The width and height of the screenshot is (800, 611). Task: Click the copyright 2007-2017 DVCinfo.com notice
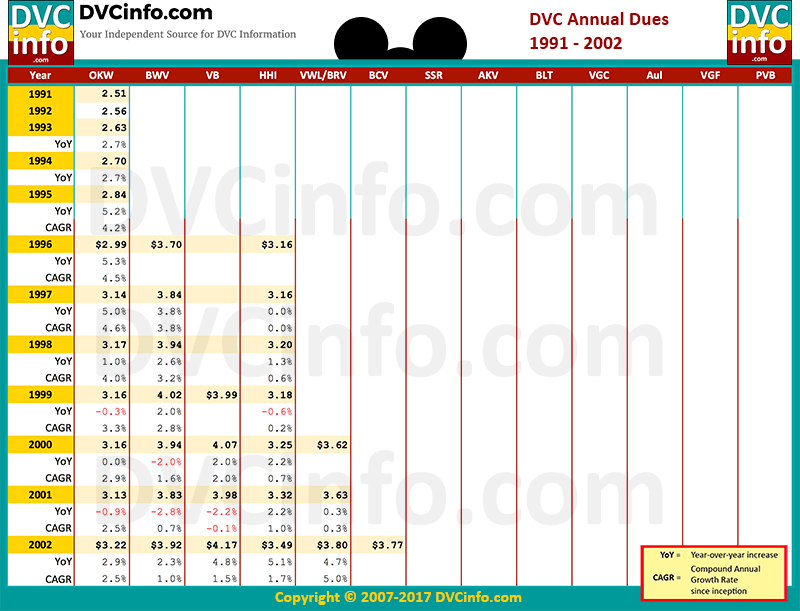tap(398, 597)
